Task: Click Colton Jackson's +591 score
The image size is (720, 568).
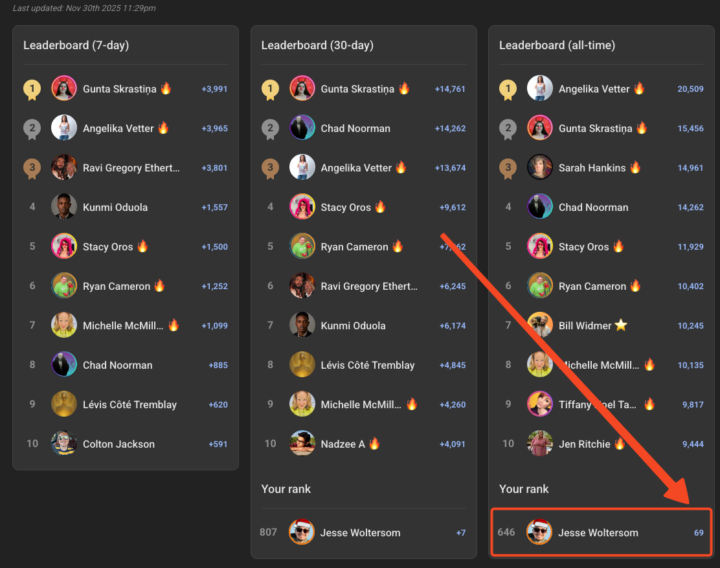Action: [x=218, y=444]
